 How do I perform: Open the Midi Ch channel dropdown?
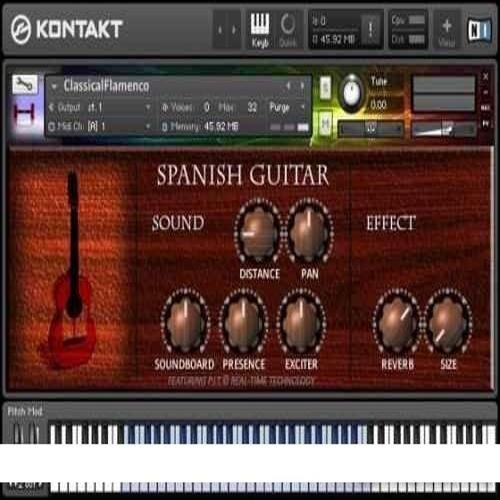(x=148, y=126)
